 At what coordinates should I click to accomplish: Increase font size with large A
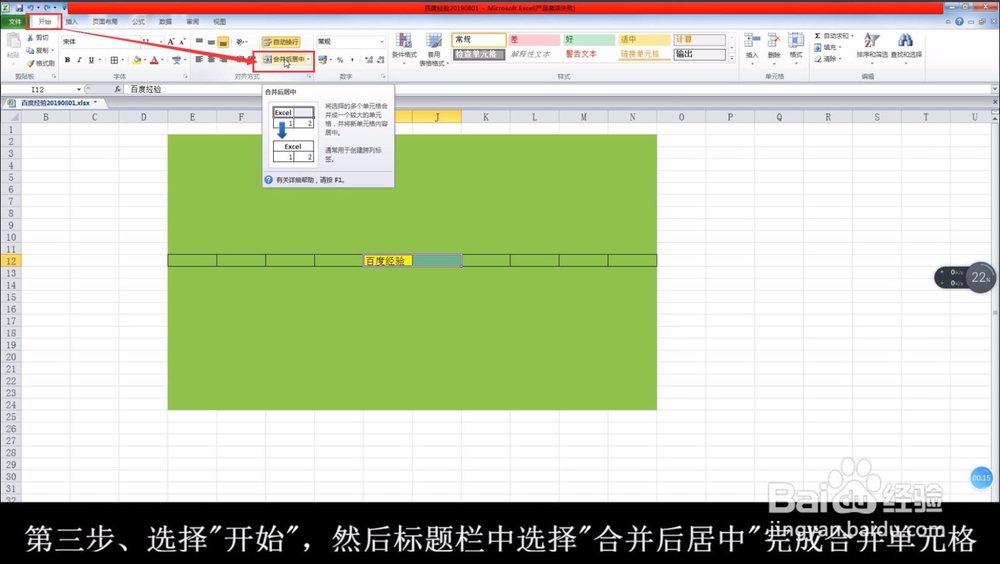click(x=170, y=41)
